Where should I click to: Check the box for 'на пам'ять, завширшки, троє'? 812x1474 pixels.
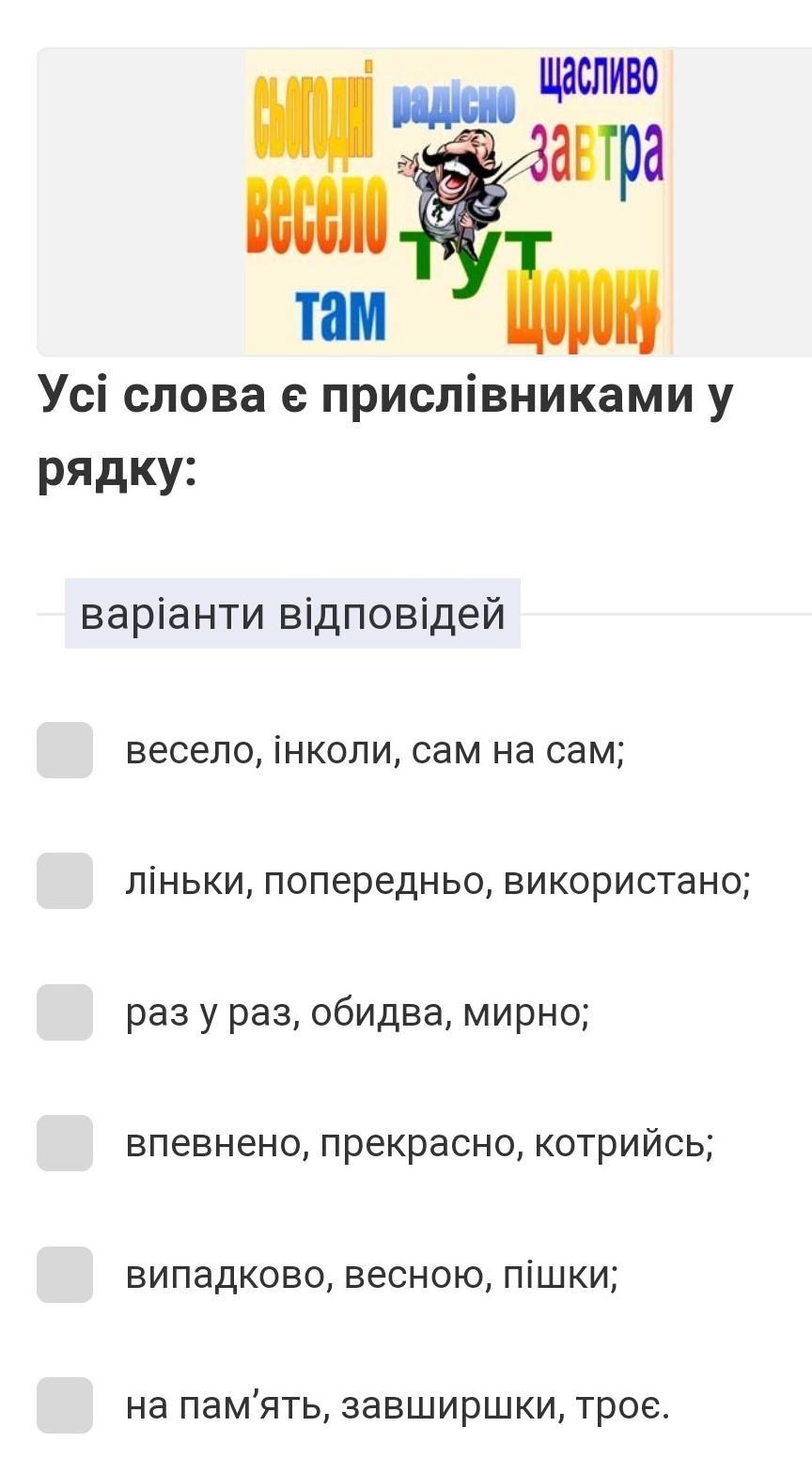[x=65, y=1405]
